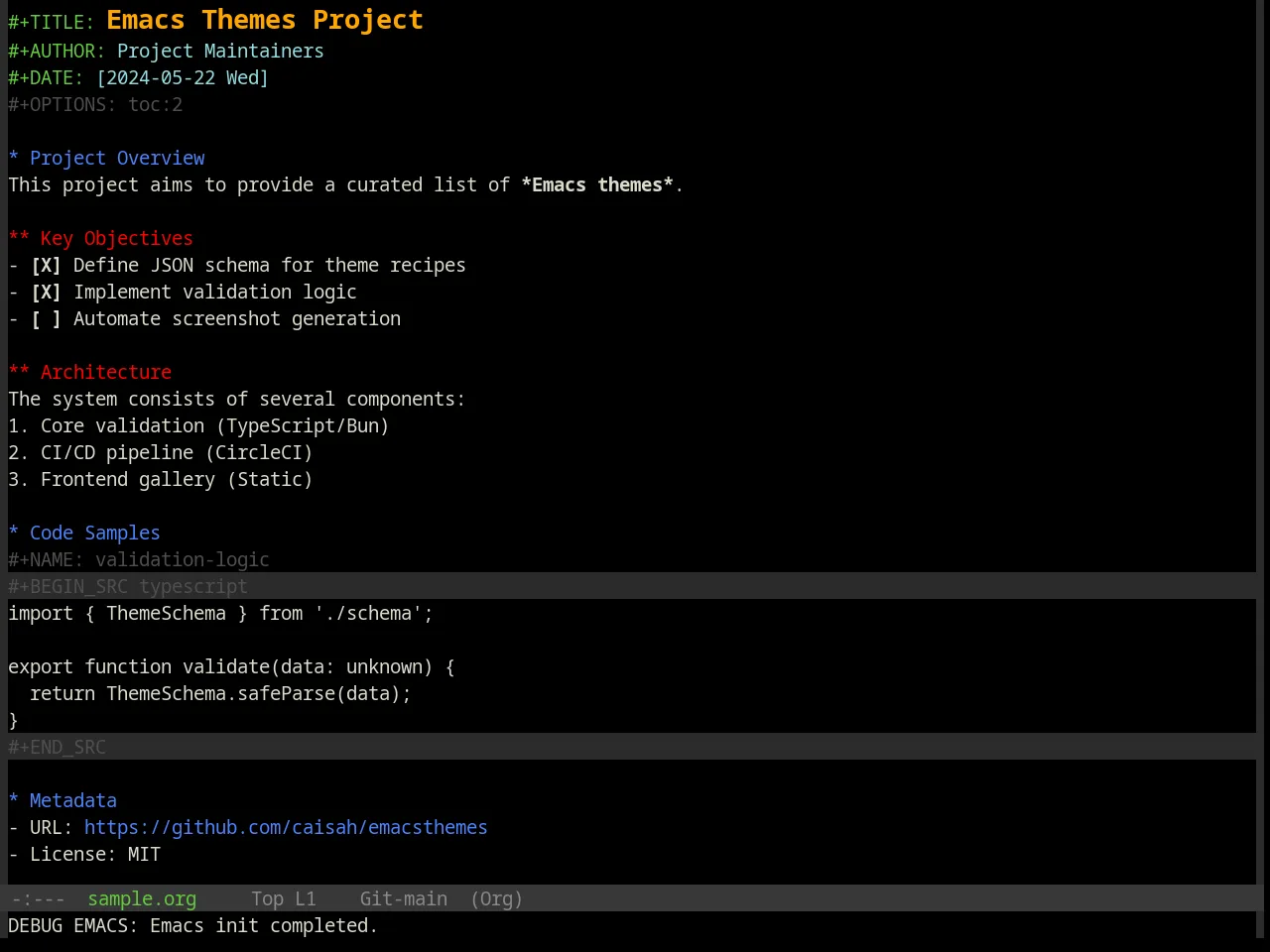
Task: Click the '#+OPTIONS: toc:2' line
Action: pyautogui.click(x=95, y=105)
